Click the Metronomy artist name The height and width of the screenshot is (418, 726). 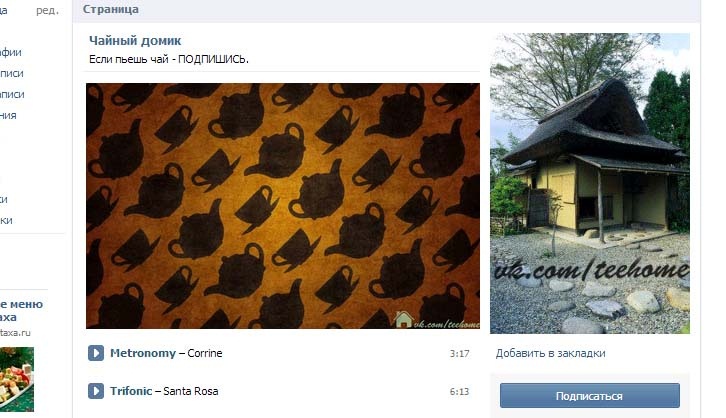point(143,353)
